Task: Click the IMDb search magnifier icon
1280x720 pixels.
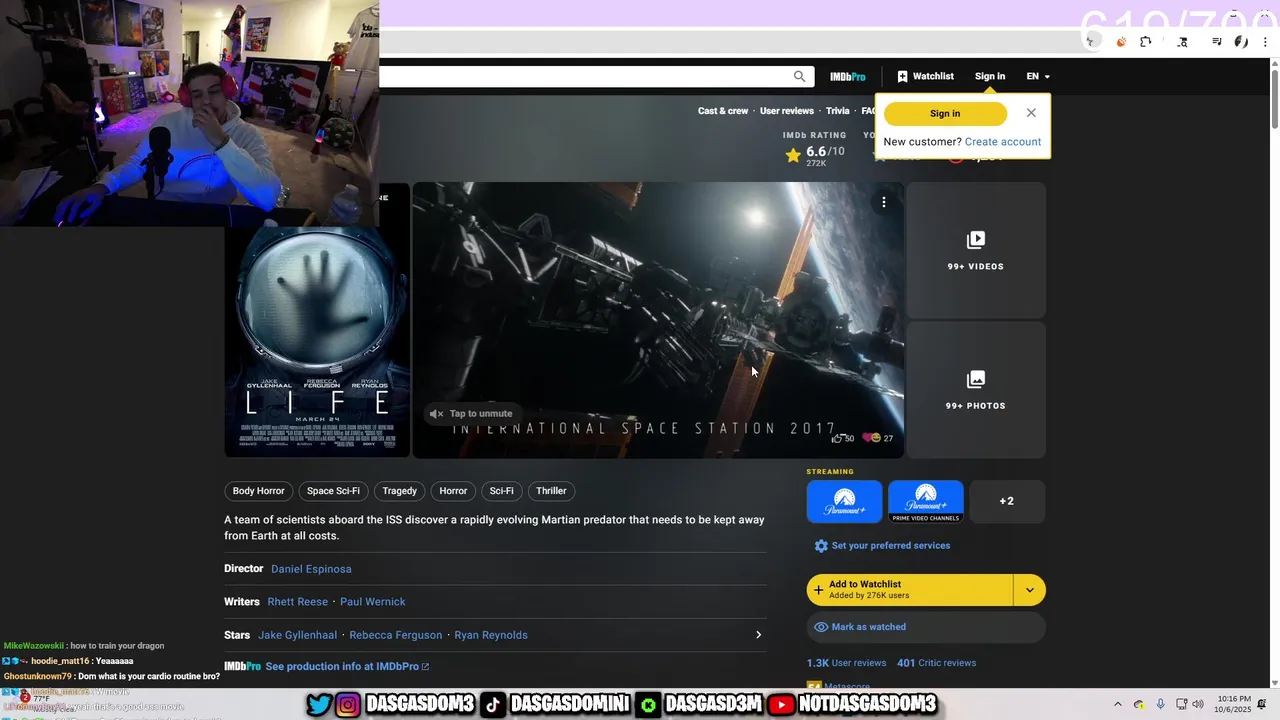Action: (x=799, y=76)
